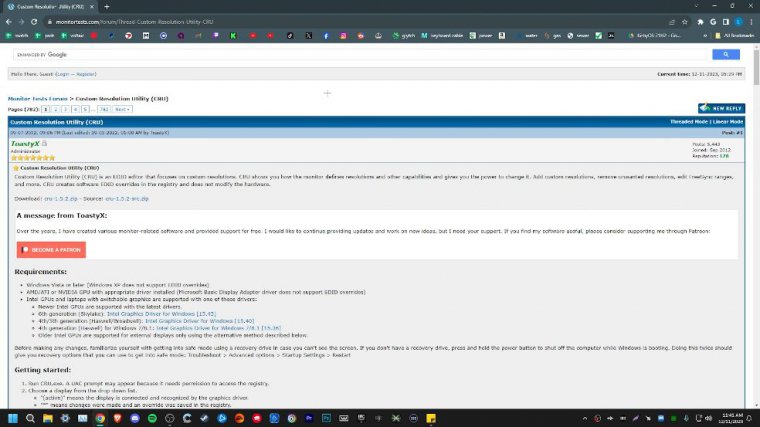
Task: Click the New Reply button
Action: (x=721, y=108)
